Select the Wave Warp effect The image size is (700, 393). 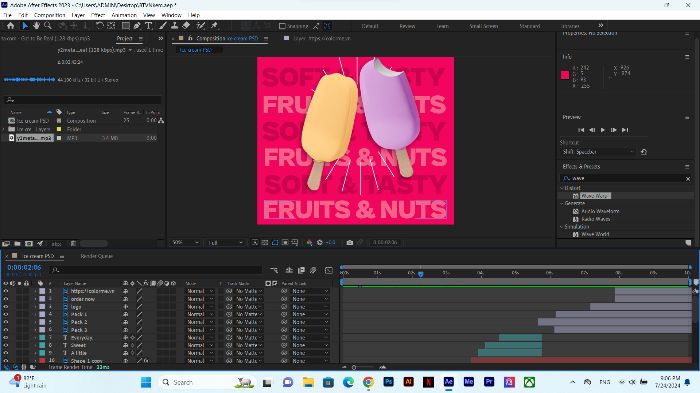tap(595, 196)
